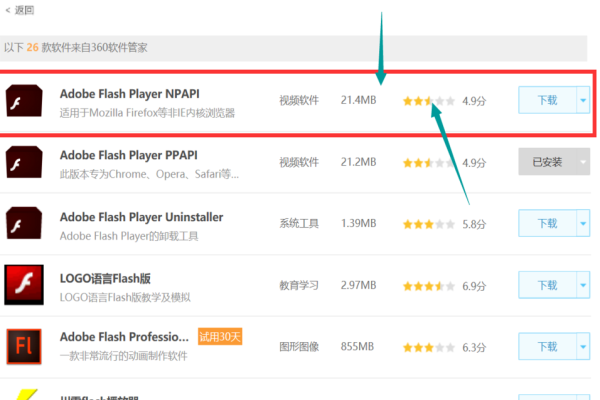Download Adobe Flash Player Uninstaller
The width and height of the screenshot is (600, 400).
[547, 223]
